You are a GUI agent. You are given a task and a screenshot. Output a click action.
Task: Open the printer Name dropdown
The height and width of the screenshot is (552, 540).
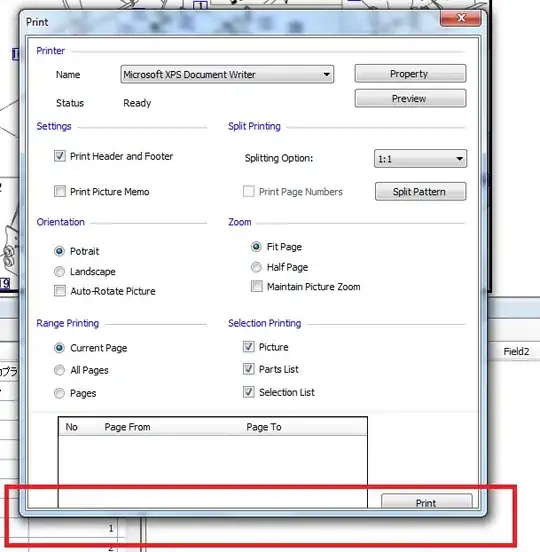tap(227, 74)
